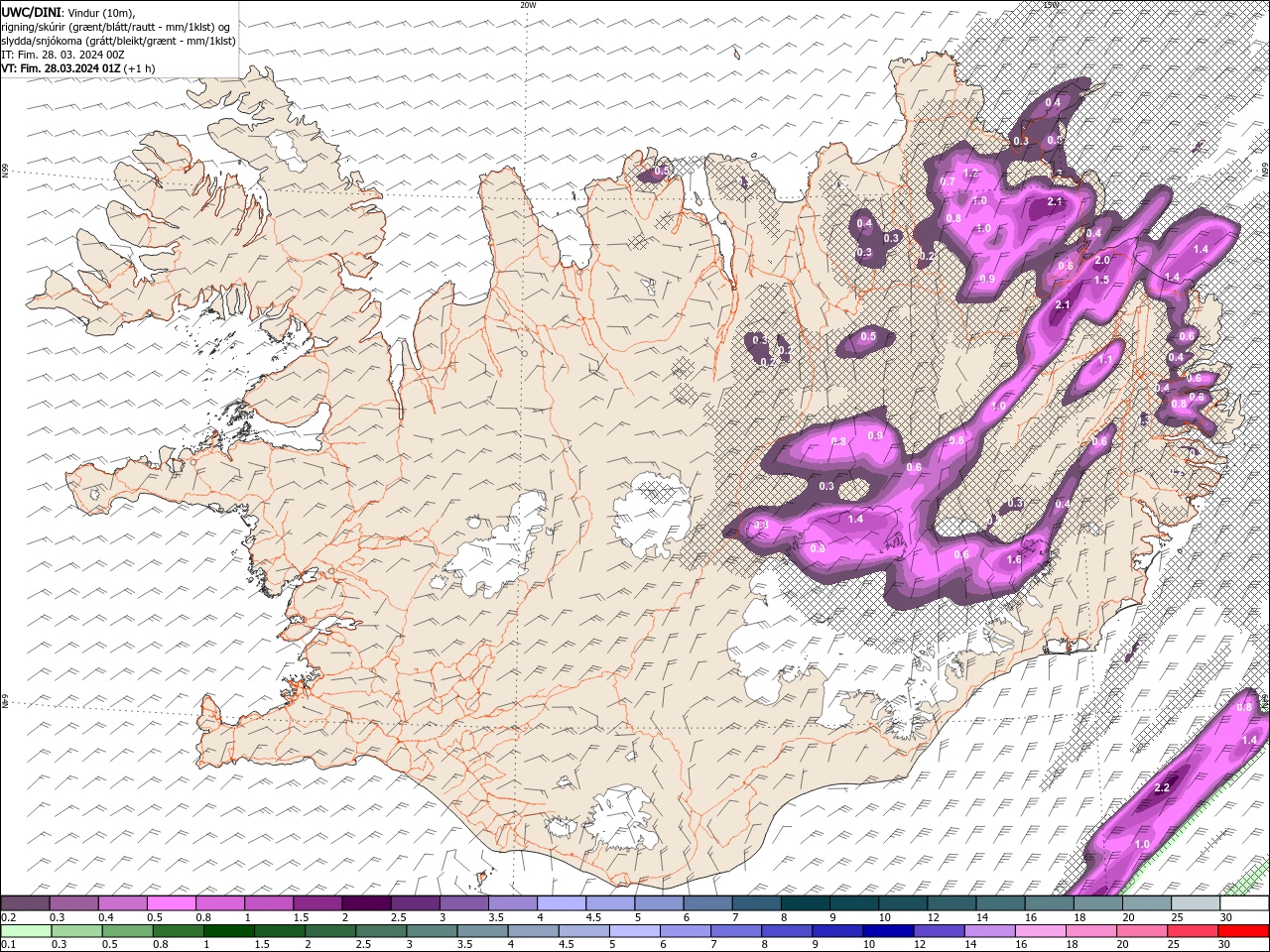The width and height of the screenshot is (1270, 952).
Task: Click the 'IT: Fim. 28. 03. 2024 00Z' line
Action: click(63, 55)
